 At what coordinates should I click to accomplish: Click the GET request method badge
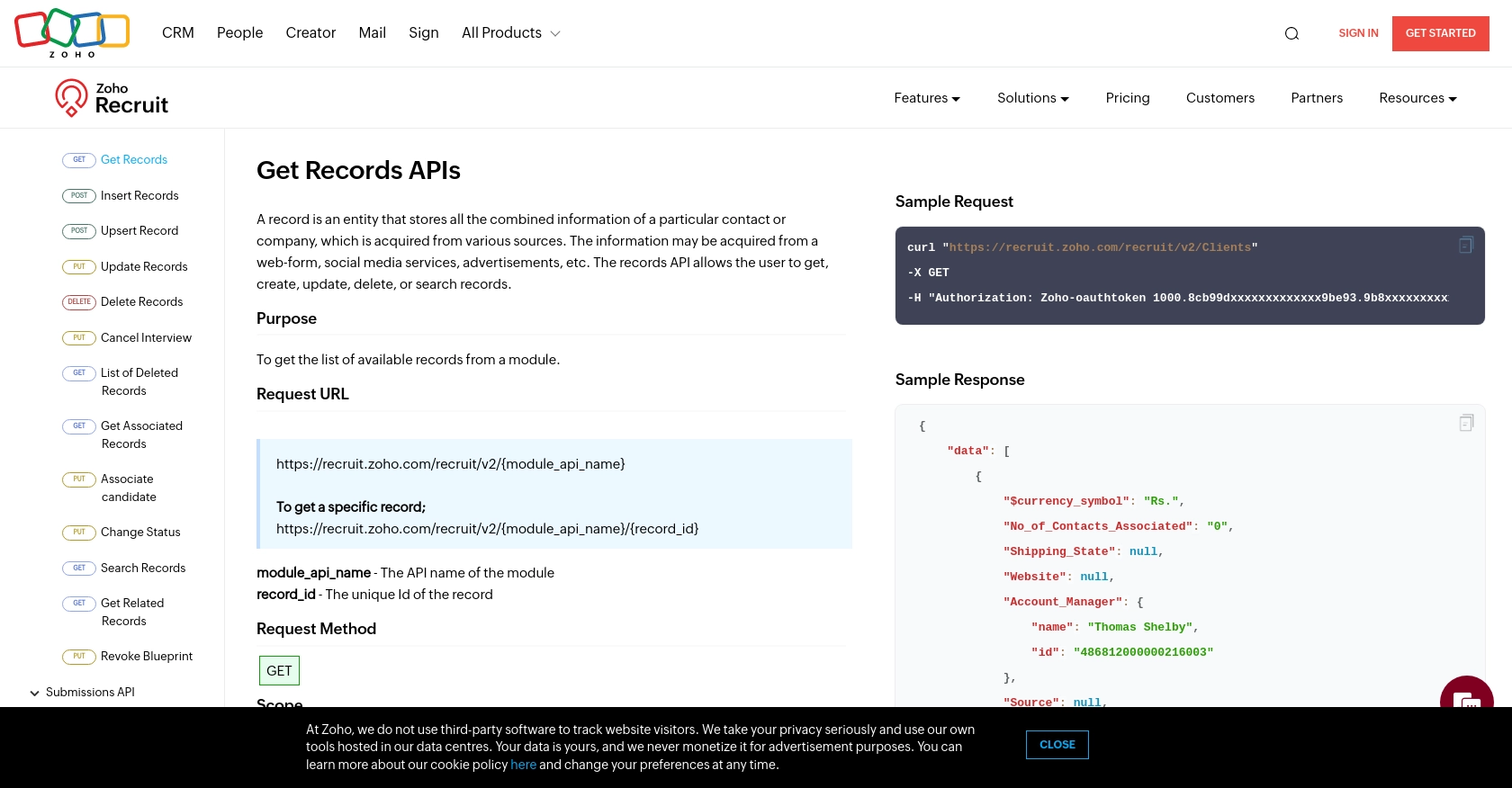[x=279, y=671]
